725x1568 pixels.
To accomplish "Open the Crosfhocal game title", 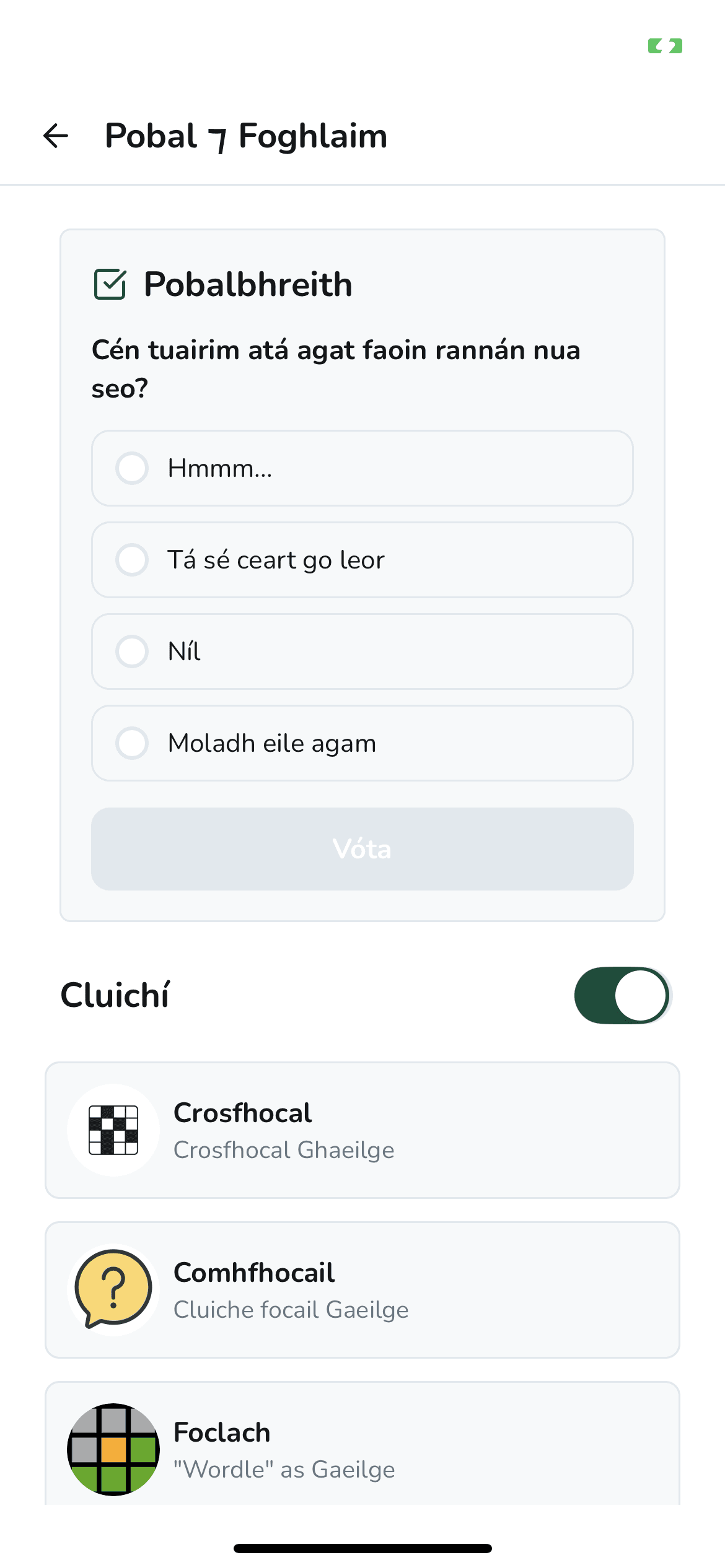I will (x=243, y=1113).
